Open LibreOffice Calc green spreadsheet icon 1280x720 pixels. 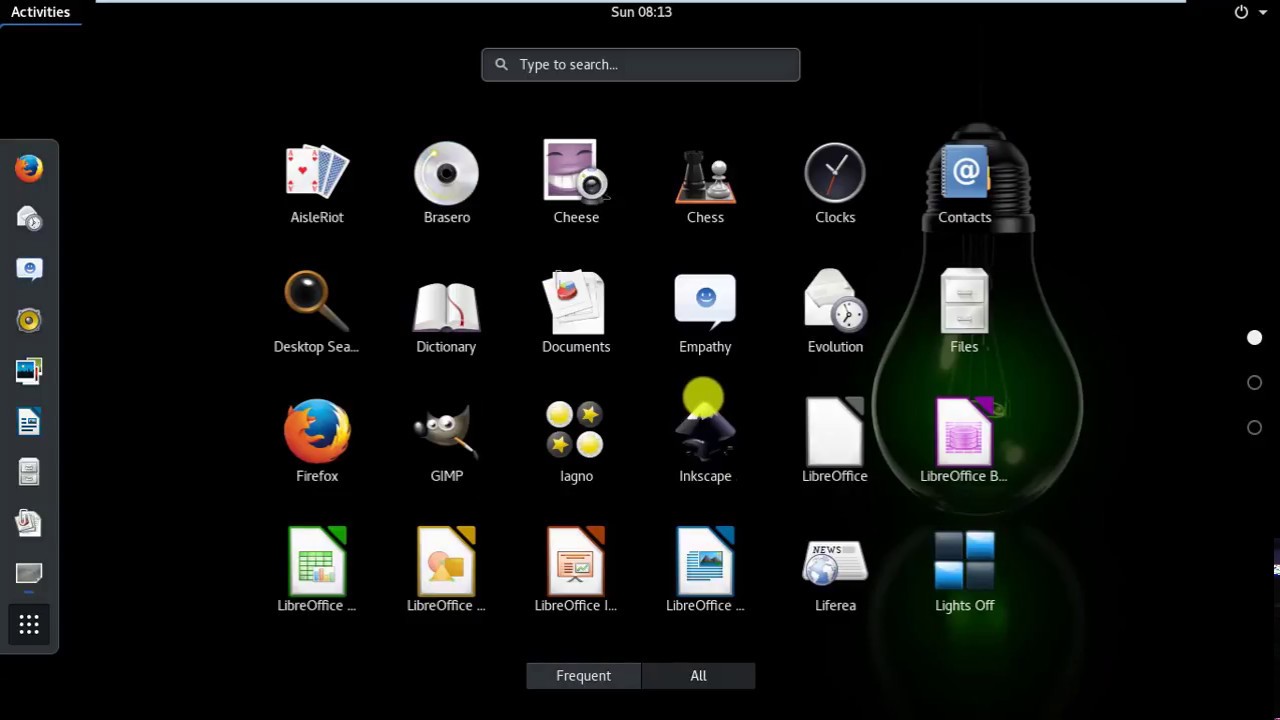[317, 570]
